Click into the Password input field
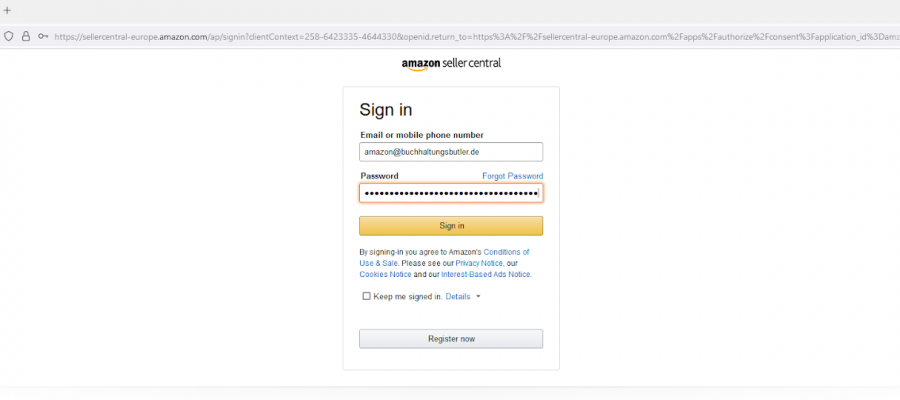 (x=451, y=193)
